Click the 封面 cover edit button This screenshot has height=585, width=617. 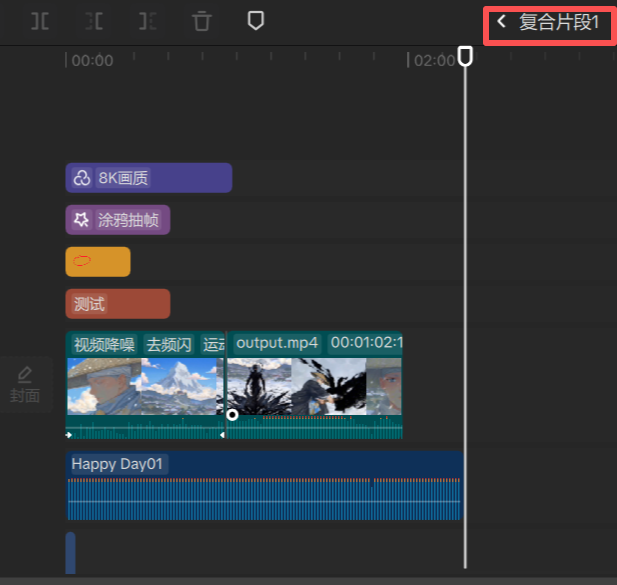pyautogui.click(x=25, y=384)
